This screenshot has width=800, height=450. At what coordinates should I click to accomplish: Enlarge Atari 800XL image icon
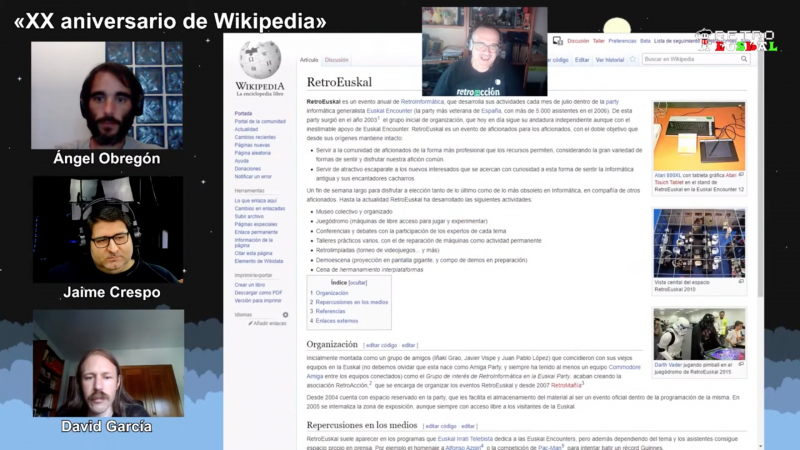click(741, 174)
